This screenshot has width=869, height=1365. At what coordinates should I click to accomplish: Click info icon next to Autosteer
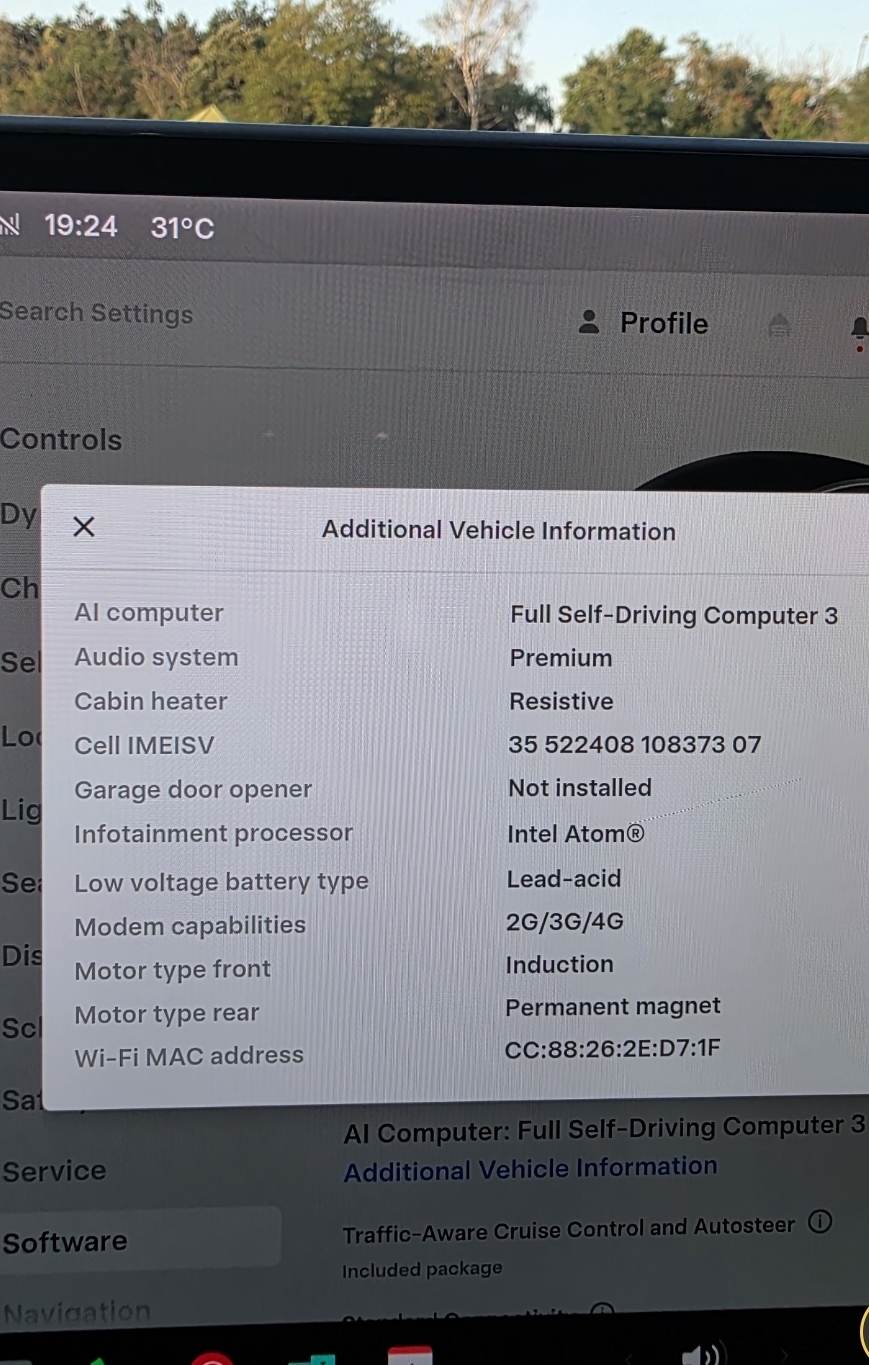pos(819,1222)
